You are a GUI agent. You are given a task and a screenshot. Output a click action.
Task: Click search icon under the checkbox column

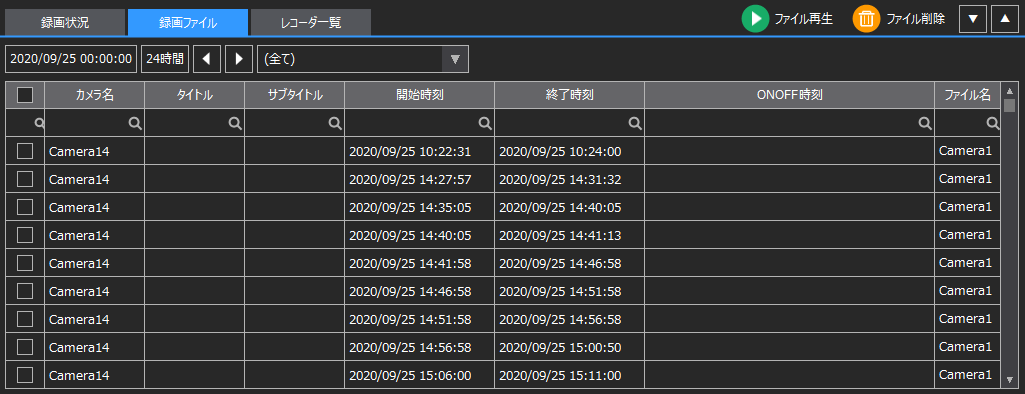click(39, 123)
